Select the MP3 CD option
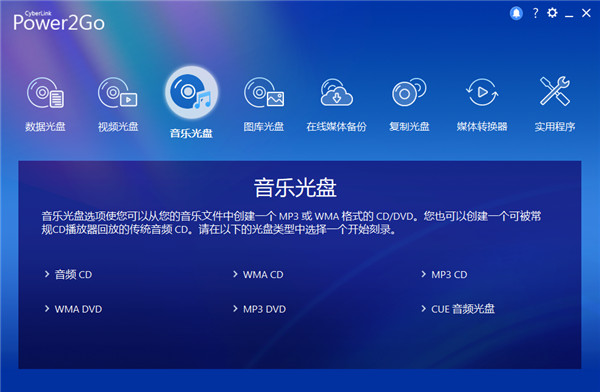The image size is (600, 392). point(449,274)
